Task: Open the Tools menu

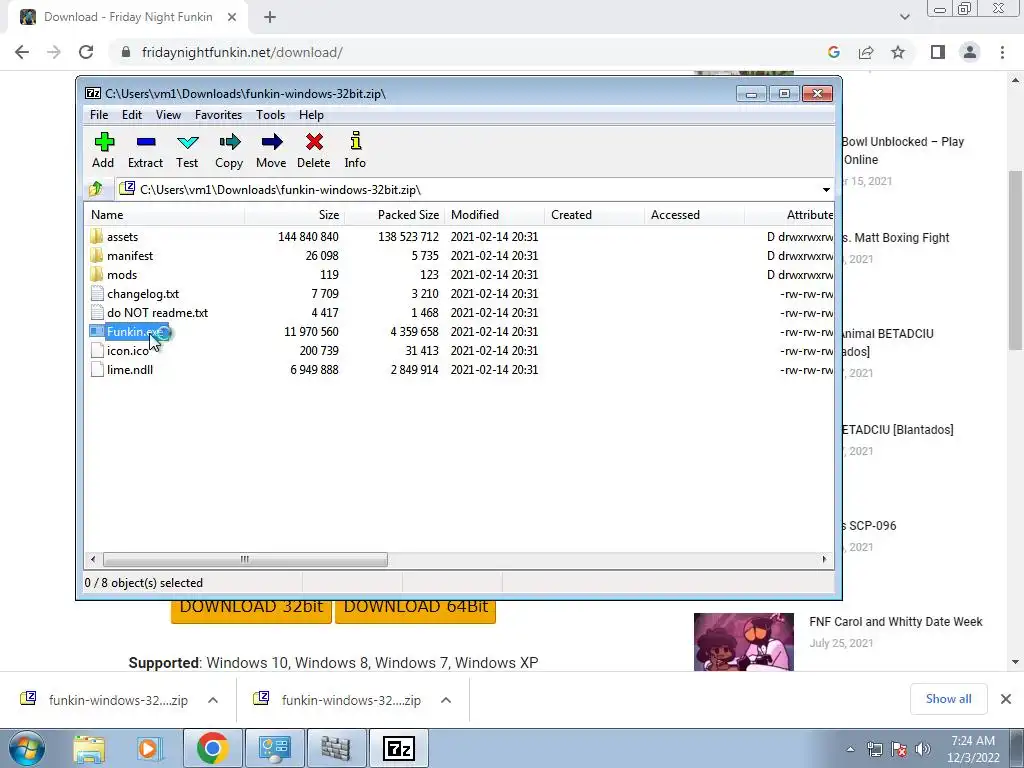Action: pos(270,115)
